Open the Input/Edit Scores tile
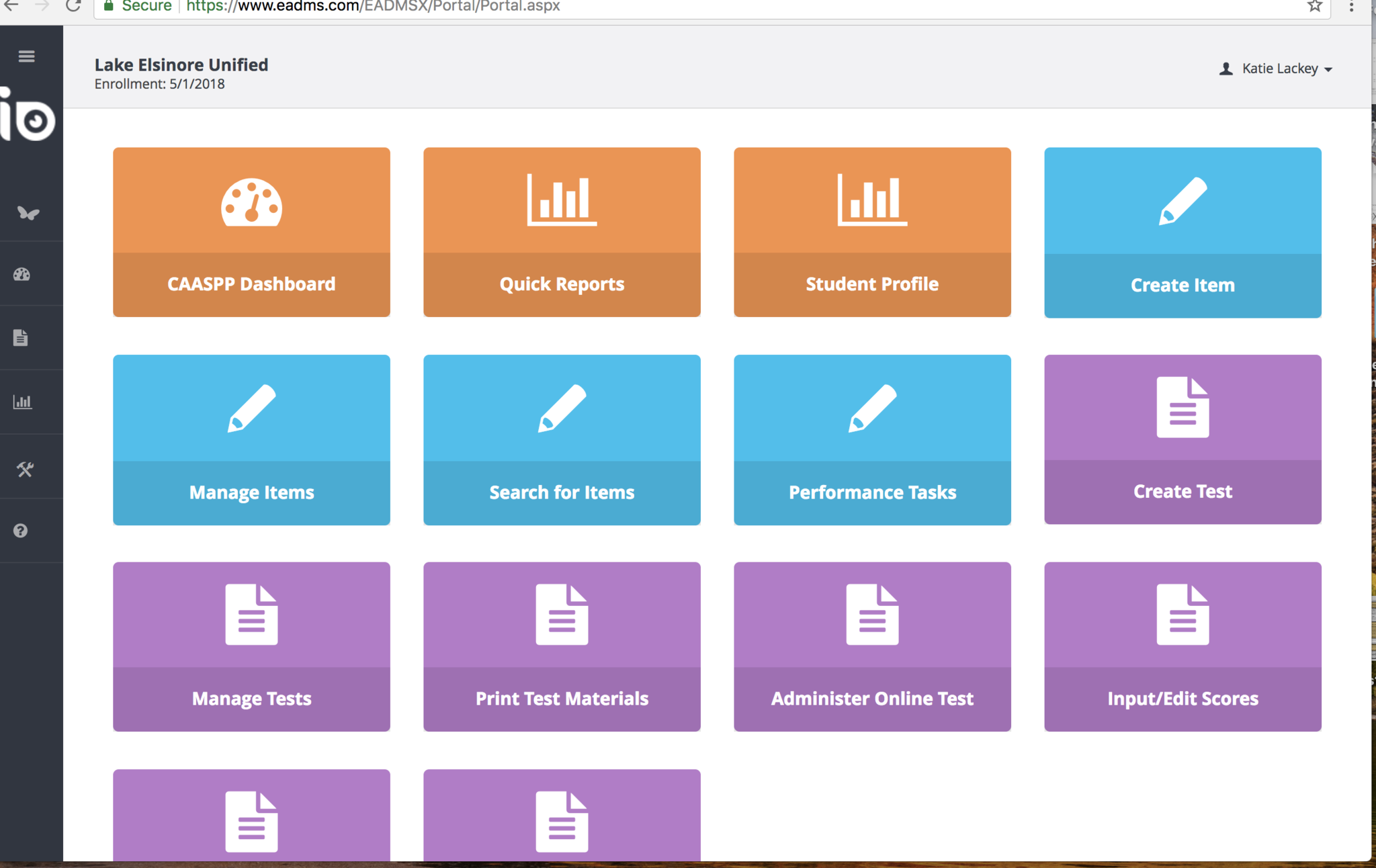Viewport: 1376px width, 868px height. tap(1182, 646)
